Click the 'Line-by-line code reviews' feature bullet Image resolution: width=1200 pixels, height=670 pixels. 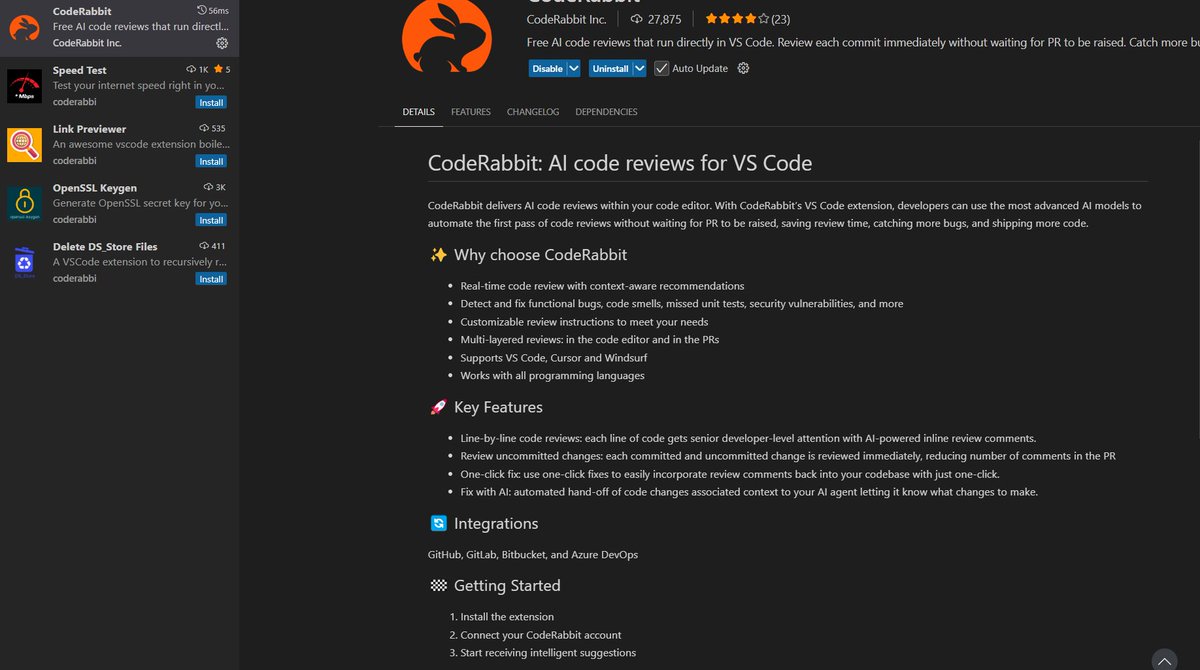[x=749, y=438]
